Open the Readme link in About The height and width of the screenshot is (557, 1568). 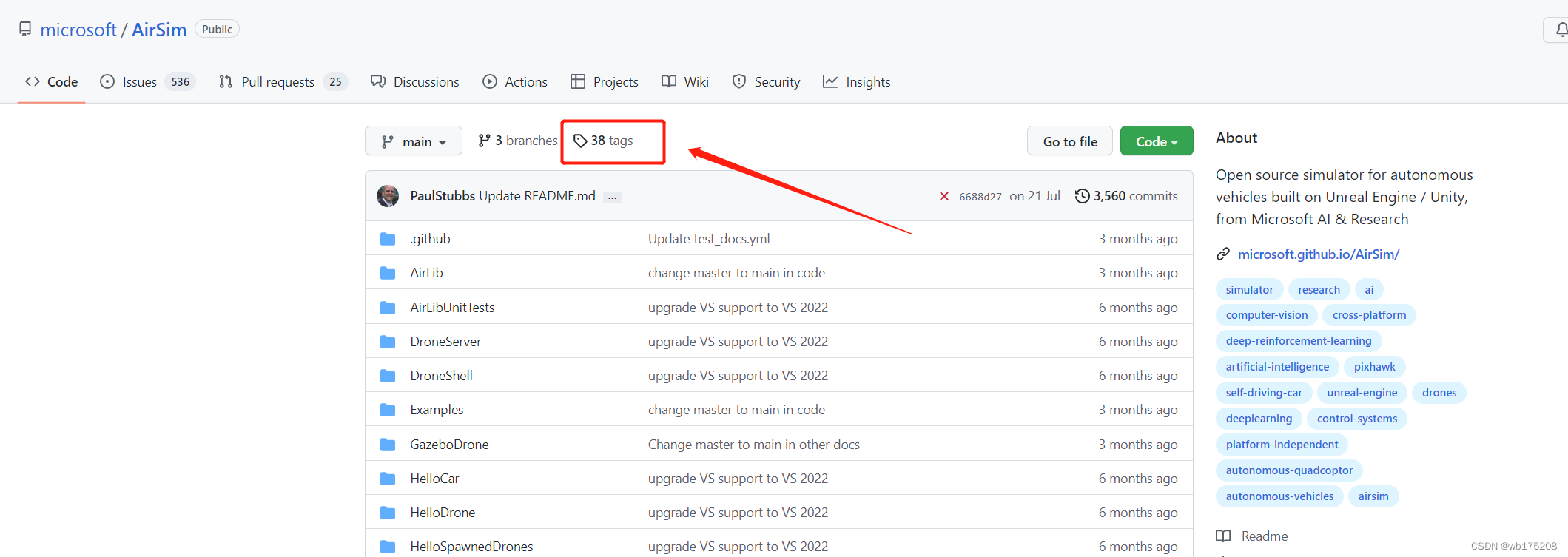[1252, 536]
